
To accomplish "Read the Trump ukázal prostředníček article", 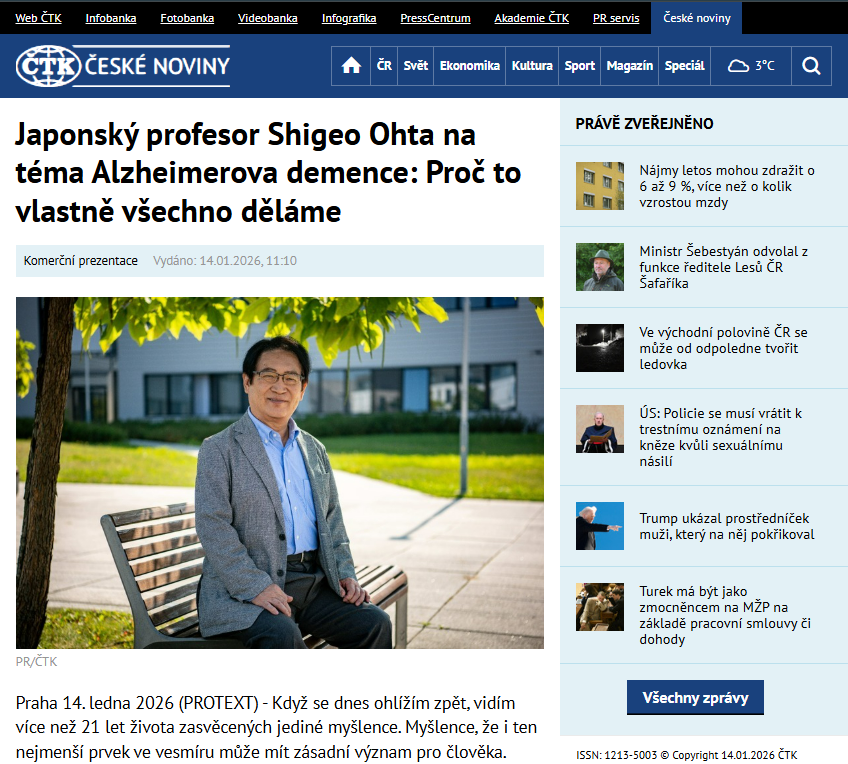I will 726,526.
